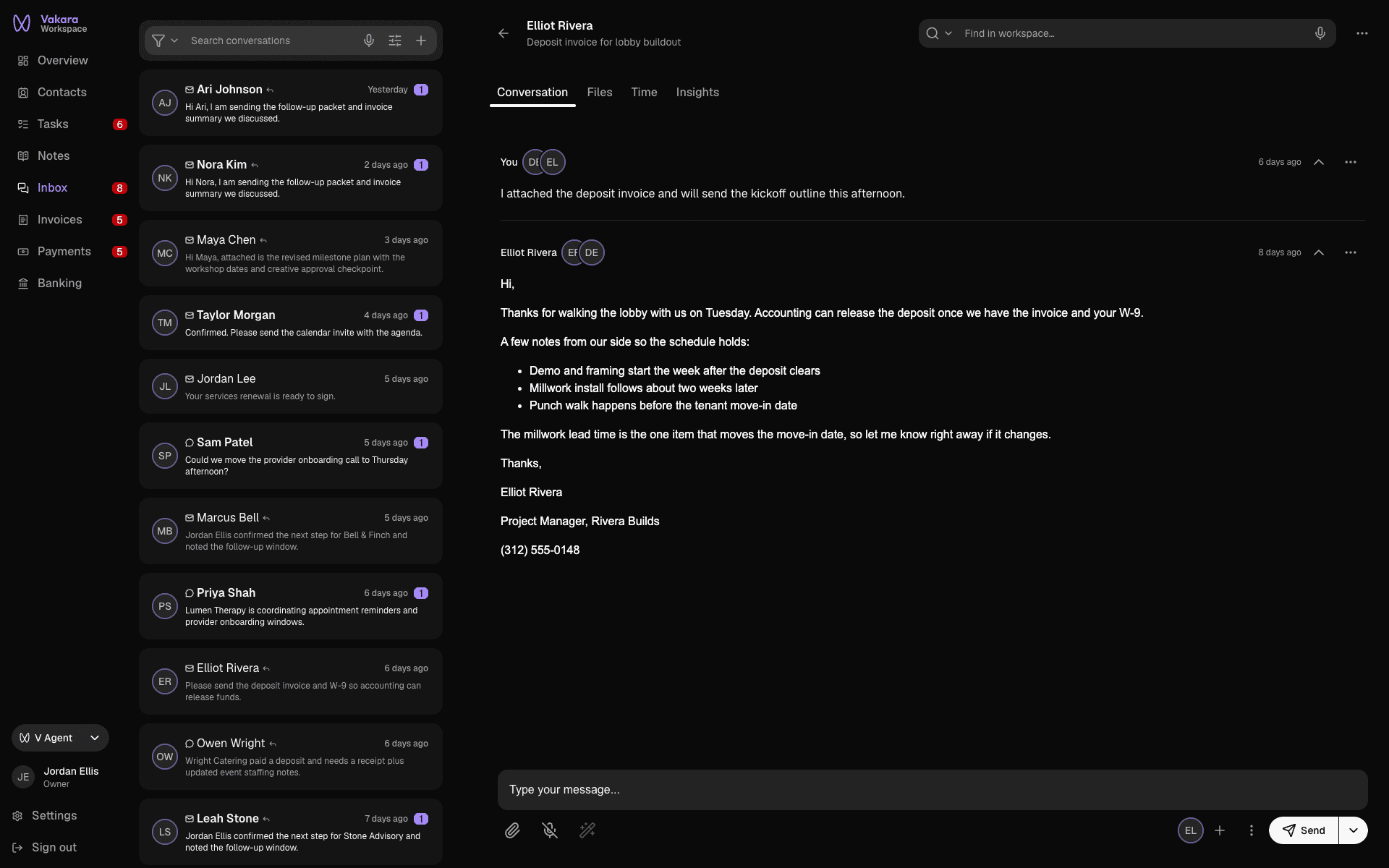Open conversation filter settings sliders icon

point(395,41)
